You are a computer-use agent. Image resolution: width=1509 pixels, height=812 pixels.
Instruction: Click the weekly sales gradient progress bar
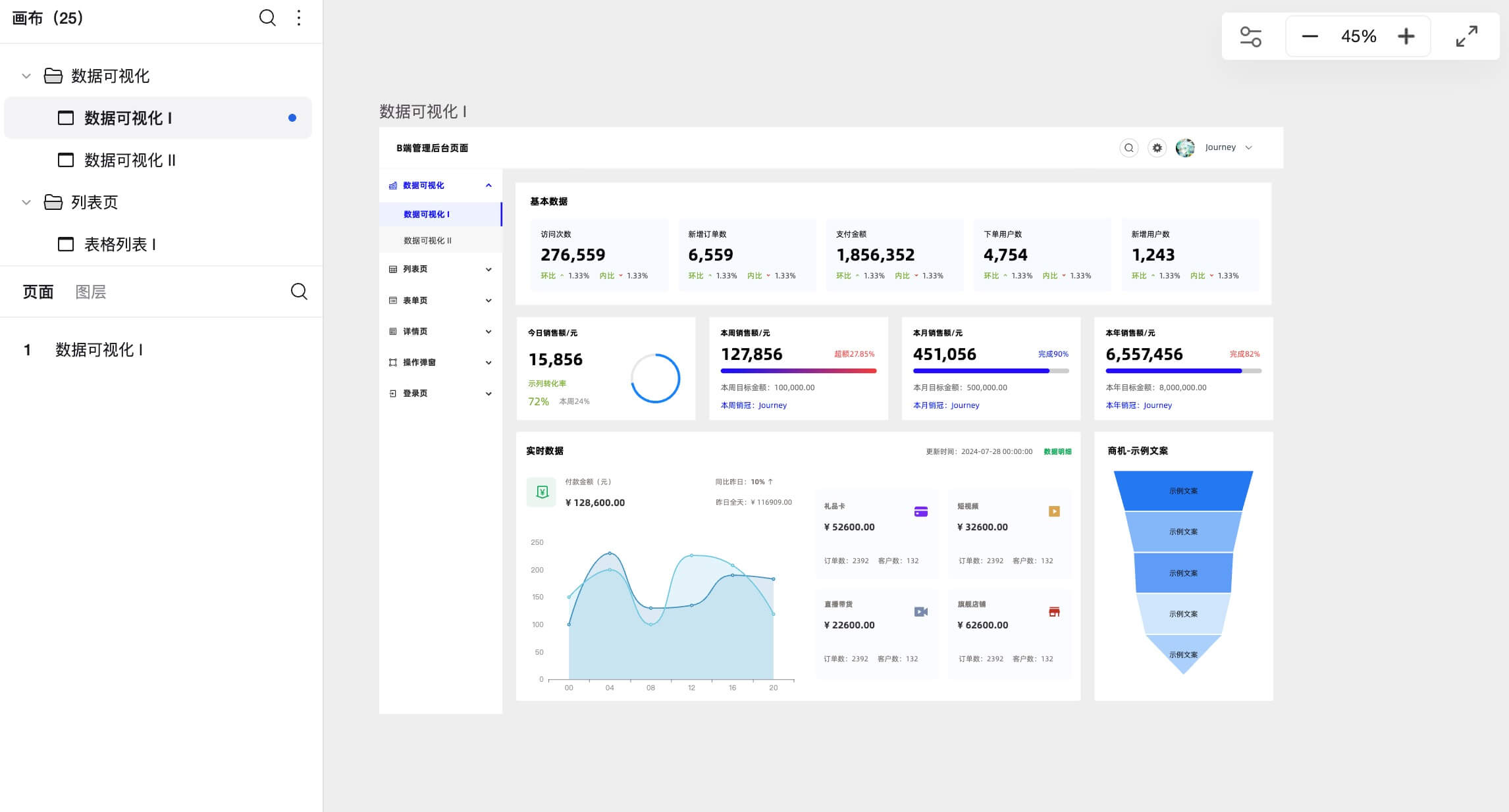click(x=798, y=371)
